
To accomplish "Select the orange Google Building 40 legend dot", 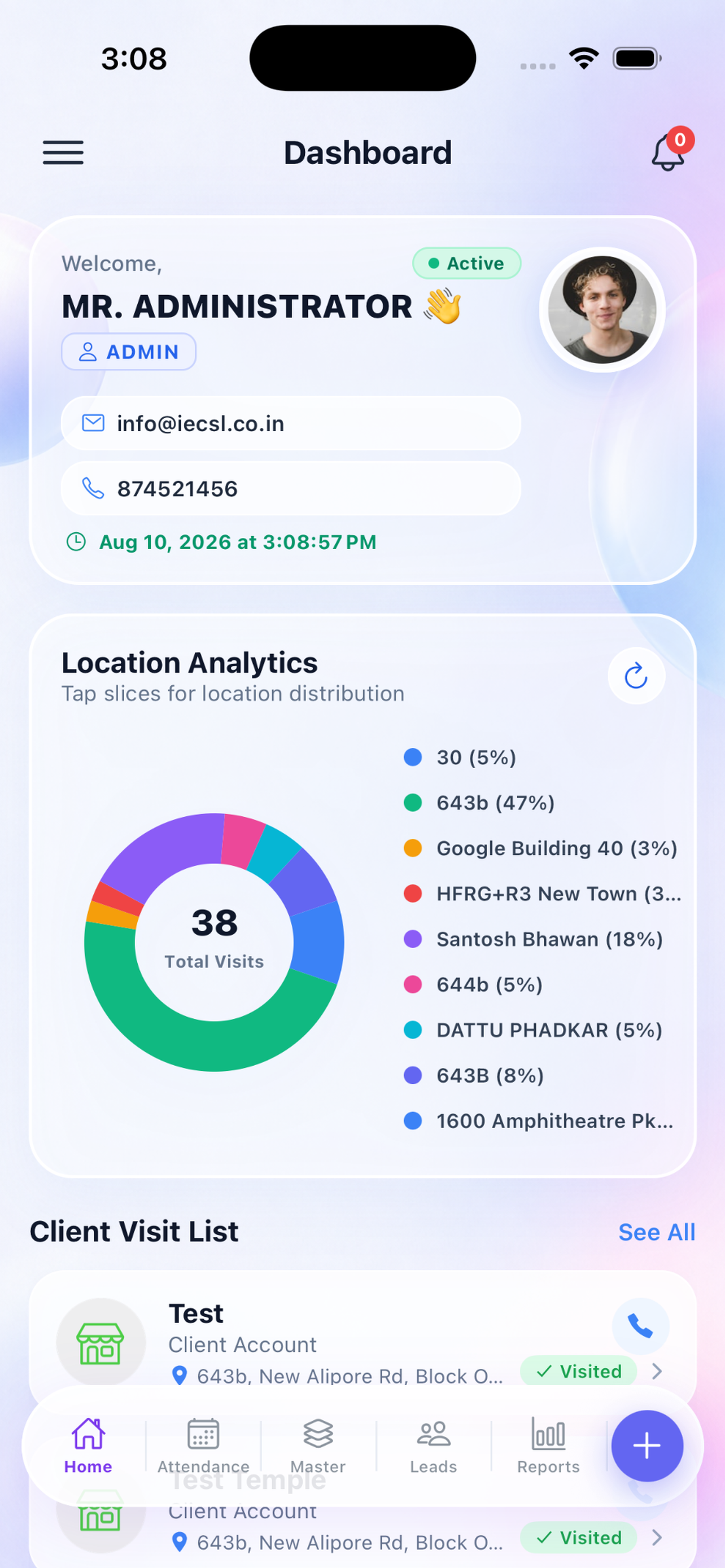I will (413, 848).
